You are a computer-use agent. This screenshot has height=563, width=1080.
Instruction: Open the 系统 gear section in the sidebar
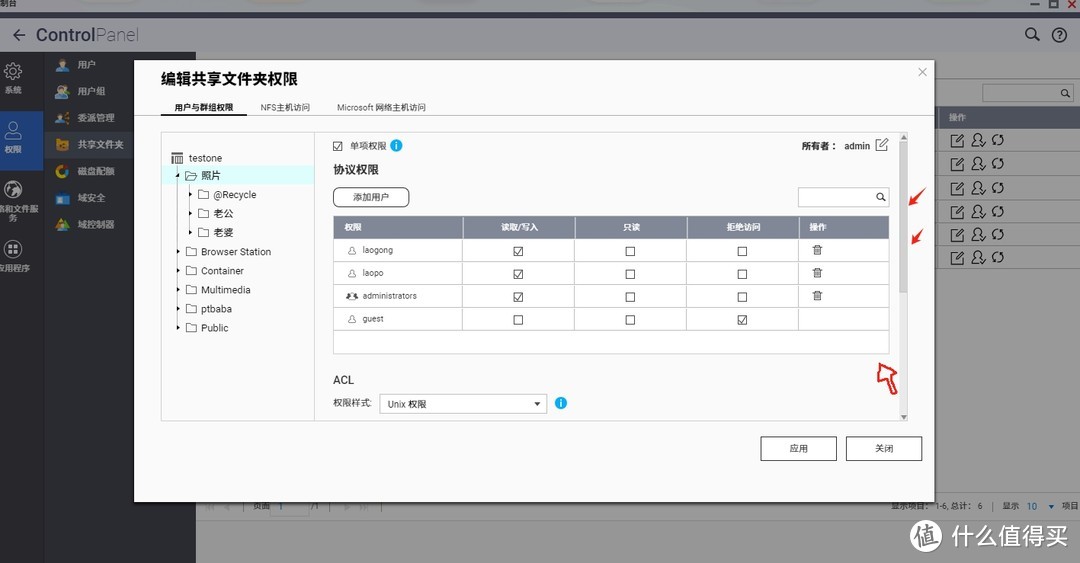pos(13,78)
